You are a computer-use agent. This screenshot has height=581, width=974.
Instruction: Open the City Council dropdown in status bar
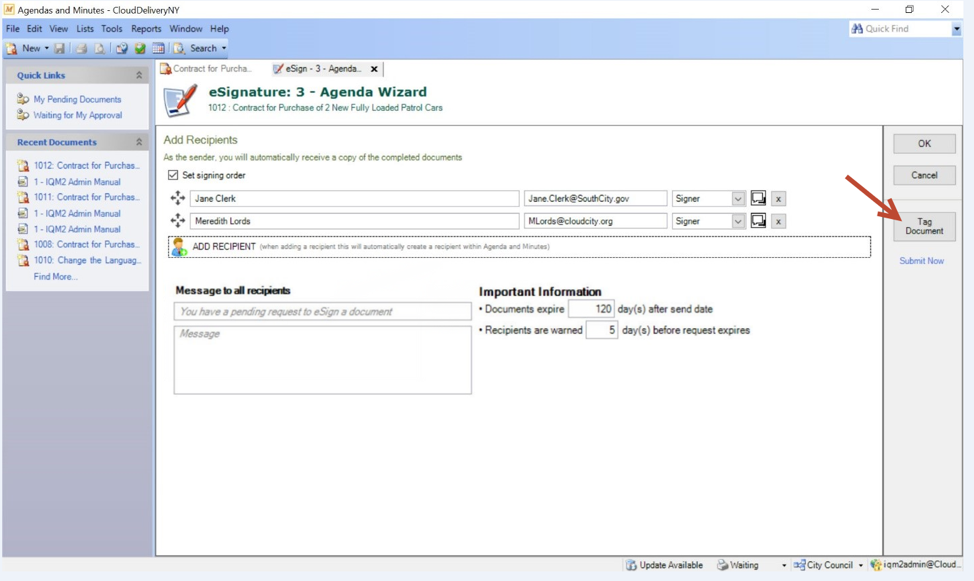(x=860, y=565)
